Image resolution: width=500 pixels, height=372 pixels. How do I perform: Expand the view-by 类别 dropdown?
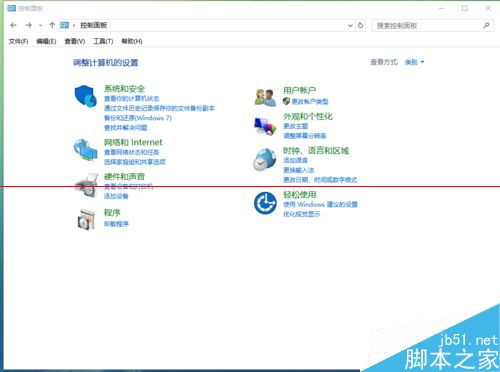[414, 62]
